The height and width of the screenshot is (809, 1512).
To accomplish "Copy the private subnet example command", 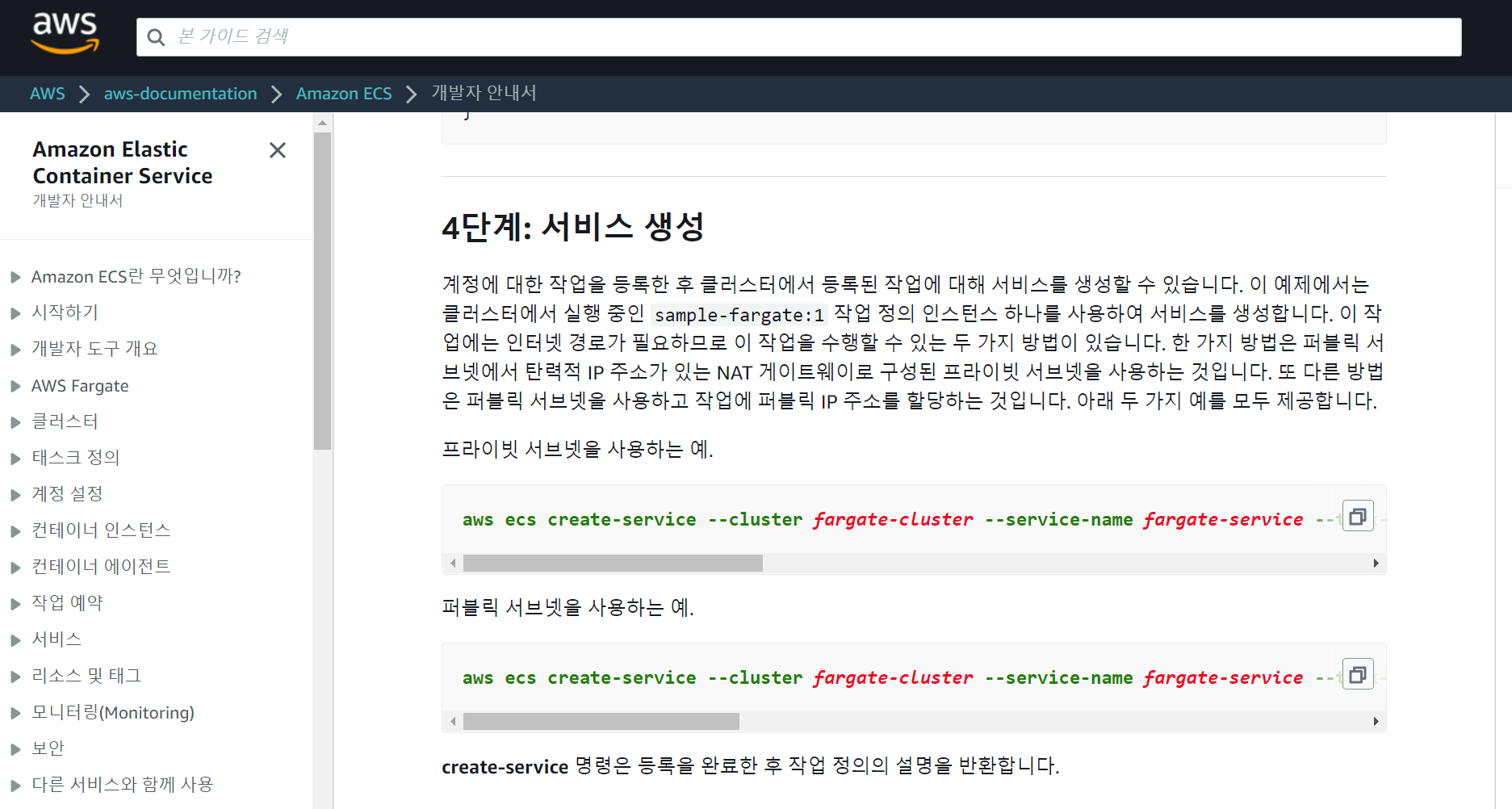I will point(1358,516).
